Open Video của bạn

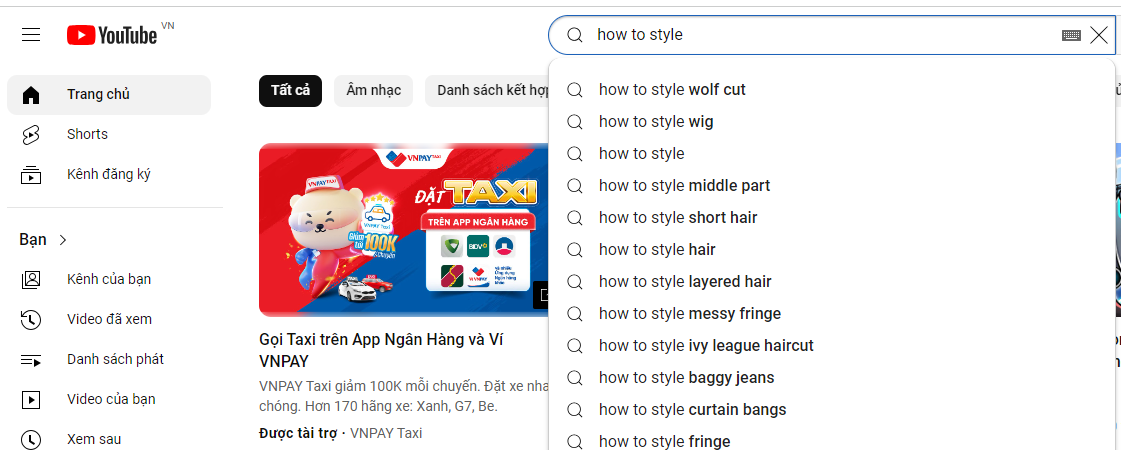[109, 399]
